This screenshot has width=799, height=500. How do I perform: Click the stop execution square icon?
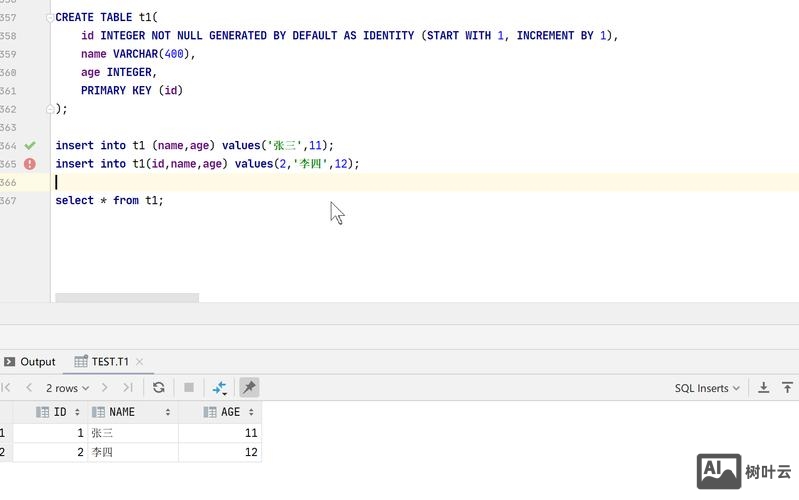pos(188,388)
